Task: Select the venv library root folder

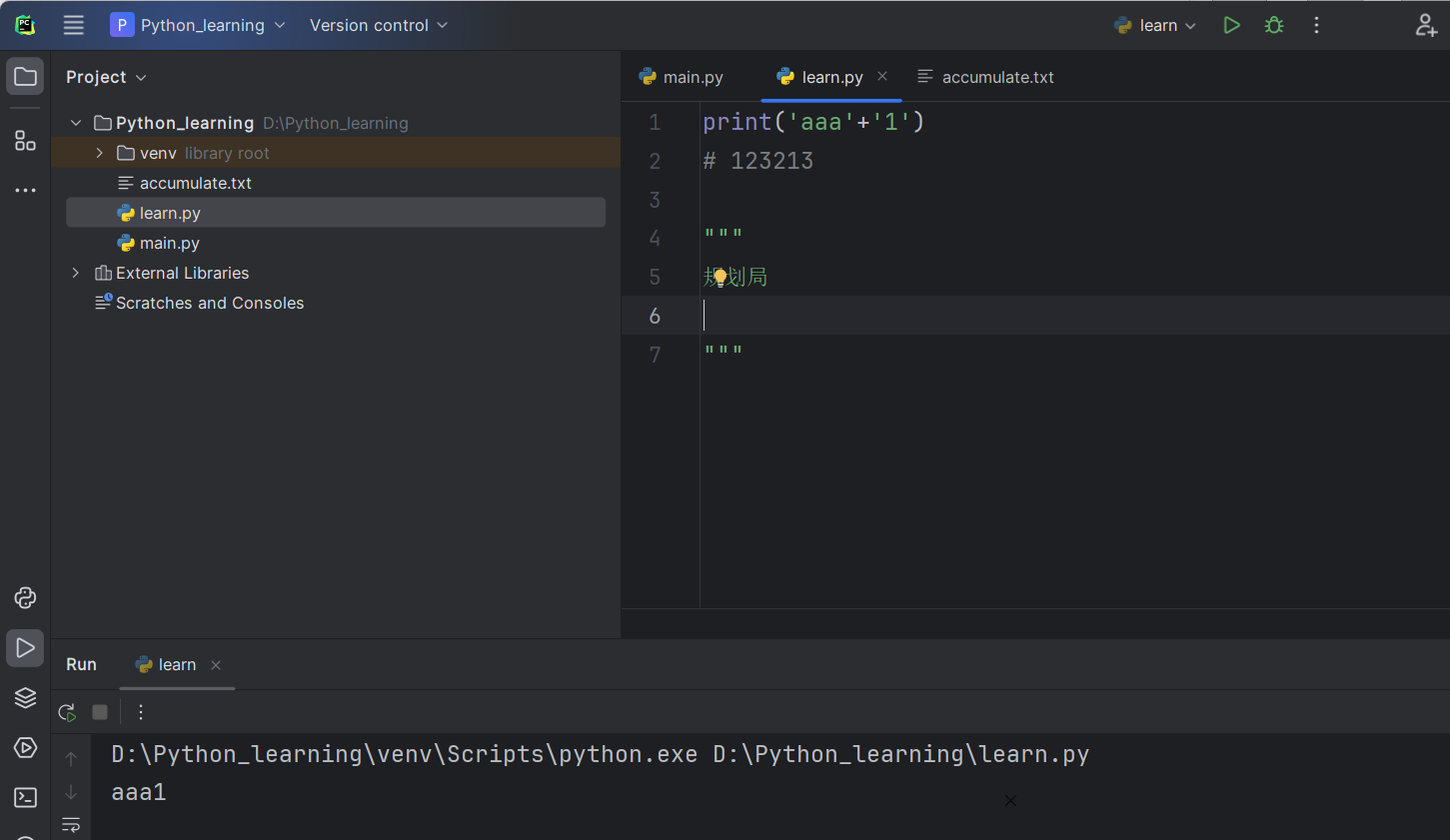Action: point(336,153)
